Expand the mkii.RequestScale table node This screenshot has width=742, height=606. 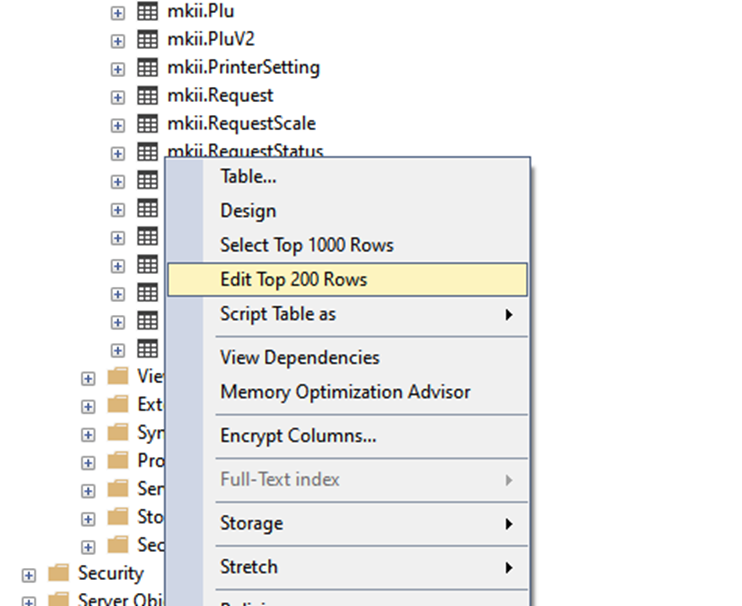[118, 125]
